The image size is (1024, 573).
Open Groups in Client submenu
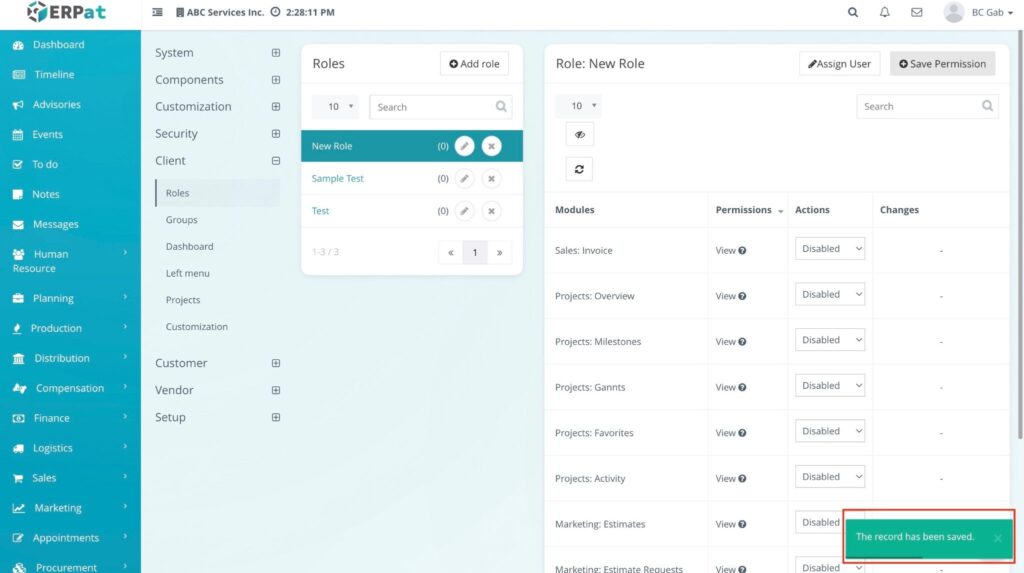tap(182, 220)
